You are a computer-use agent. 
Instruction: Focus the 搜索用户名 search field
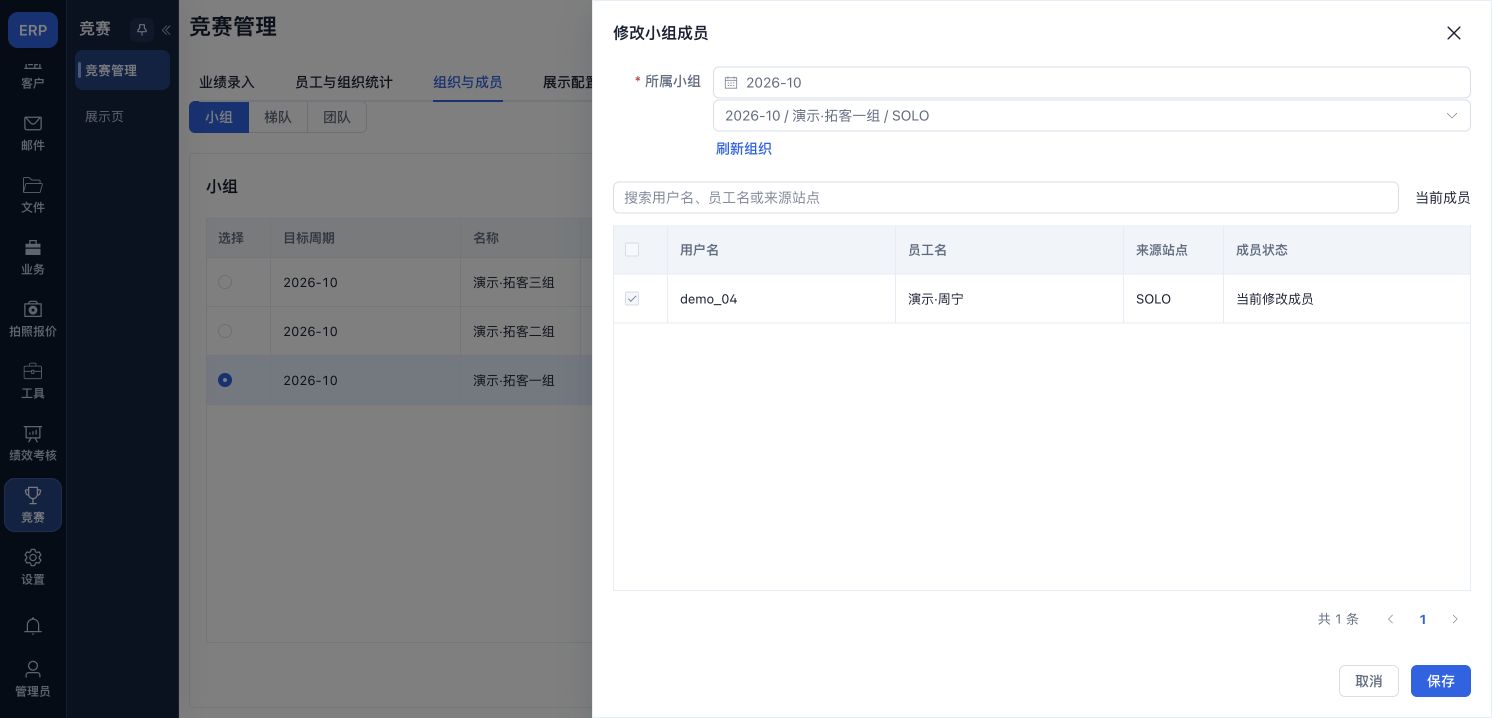pyautogui.click(x=1006, y=198)
